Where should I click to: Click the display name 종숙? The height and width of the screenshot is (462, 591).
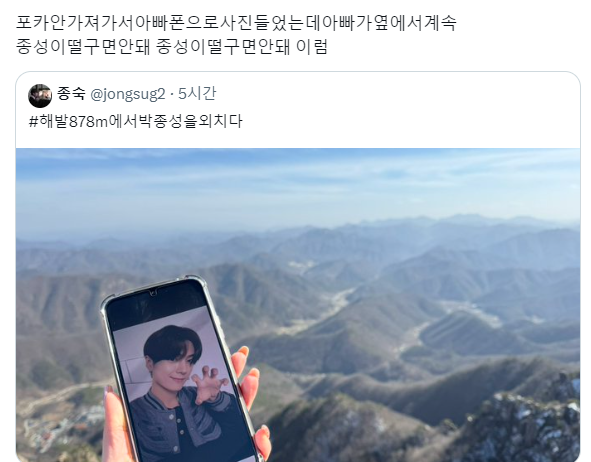(71, 93)
